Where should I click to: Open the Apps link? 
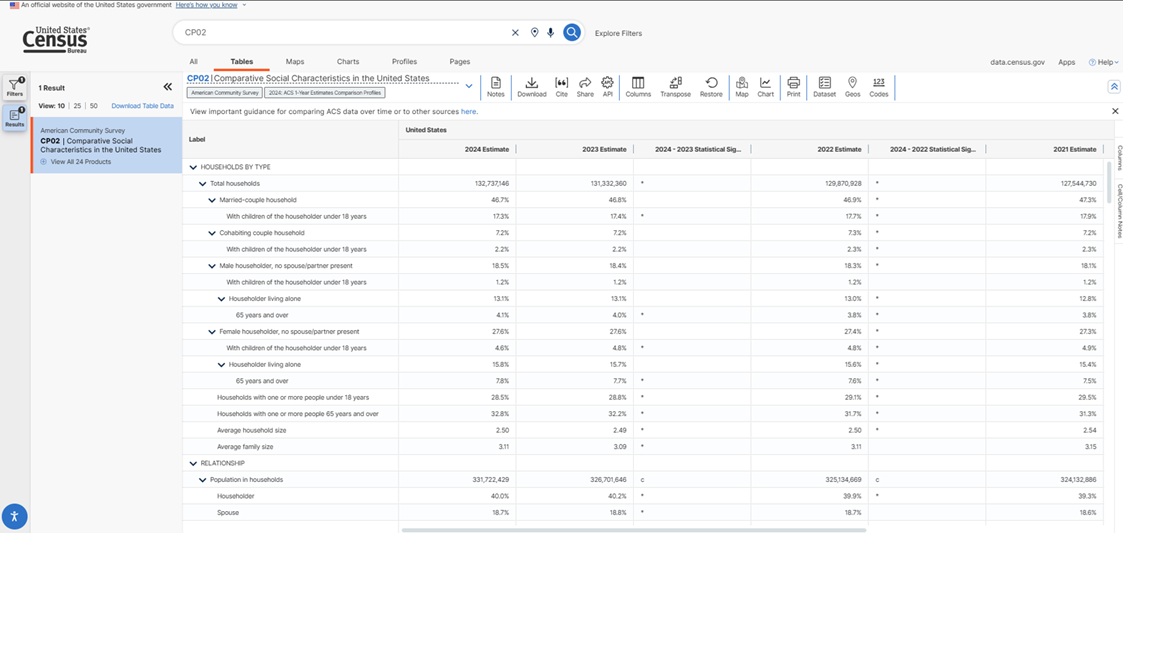[x=1067, y=62]
